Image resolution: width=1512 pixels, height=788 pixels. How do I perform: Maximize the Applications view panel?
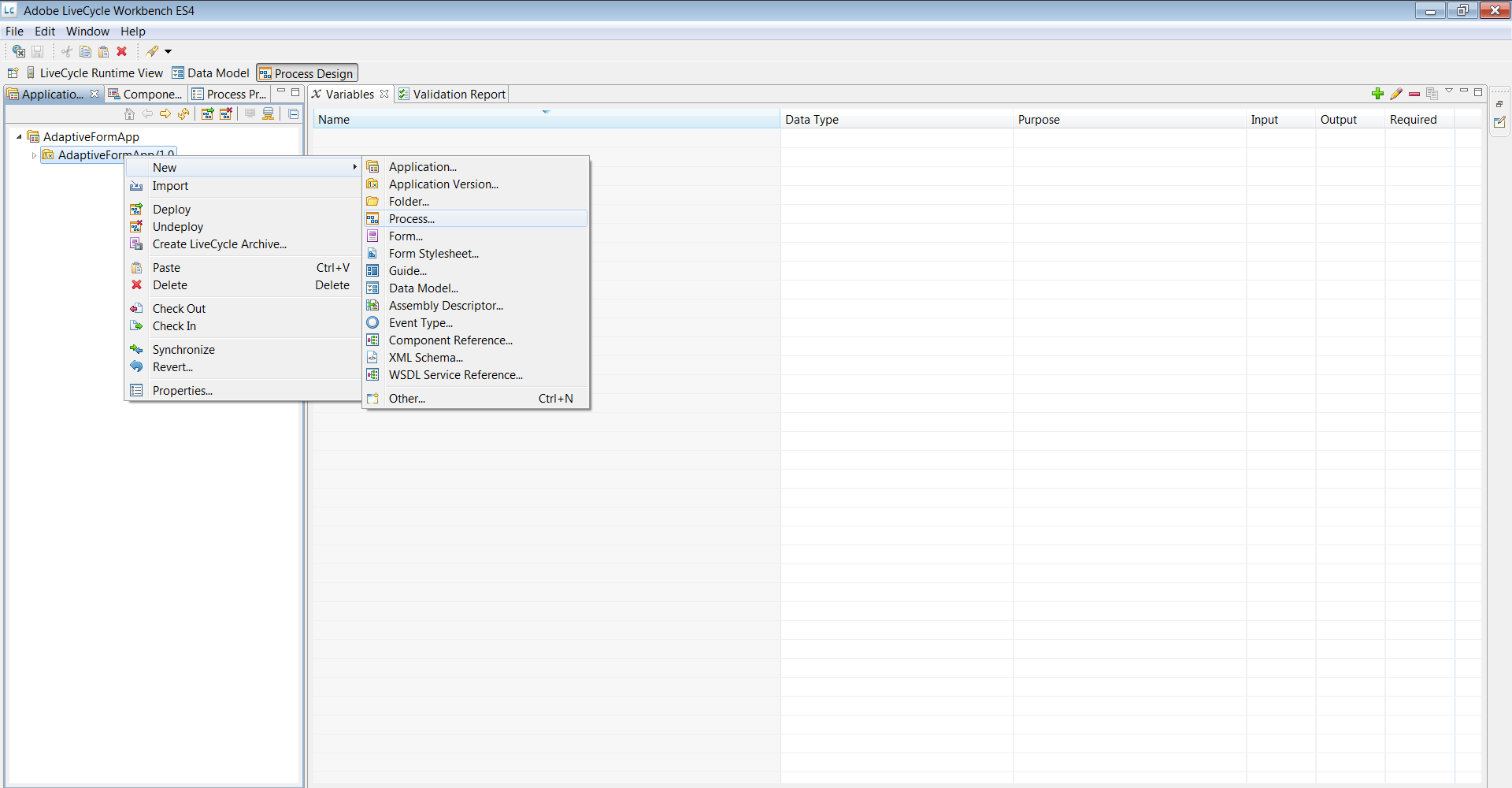295,92
